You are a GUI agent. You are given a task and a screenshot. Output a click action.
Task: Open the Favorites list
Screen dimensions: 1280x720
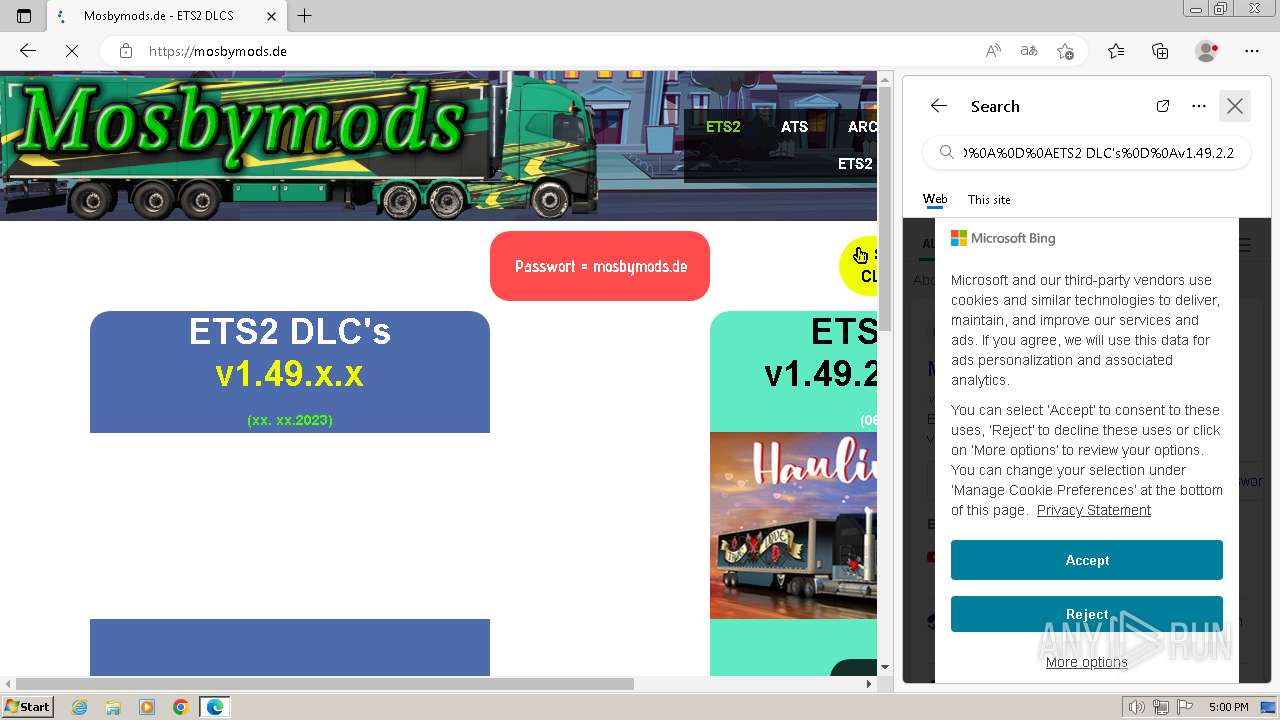click(1116, 51)
